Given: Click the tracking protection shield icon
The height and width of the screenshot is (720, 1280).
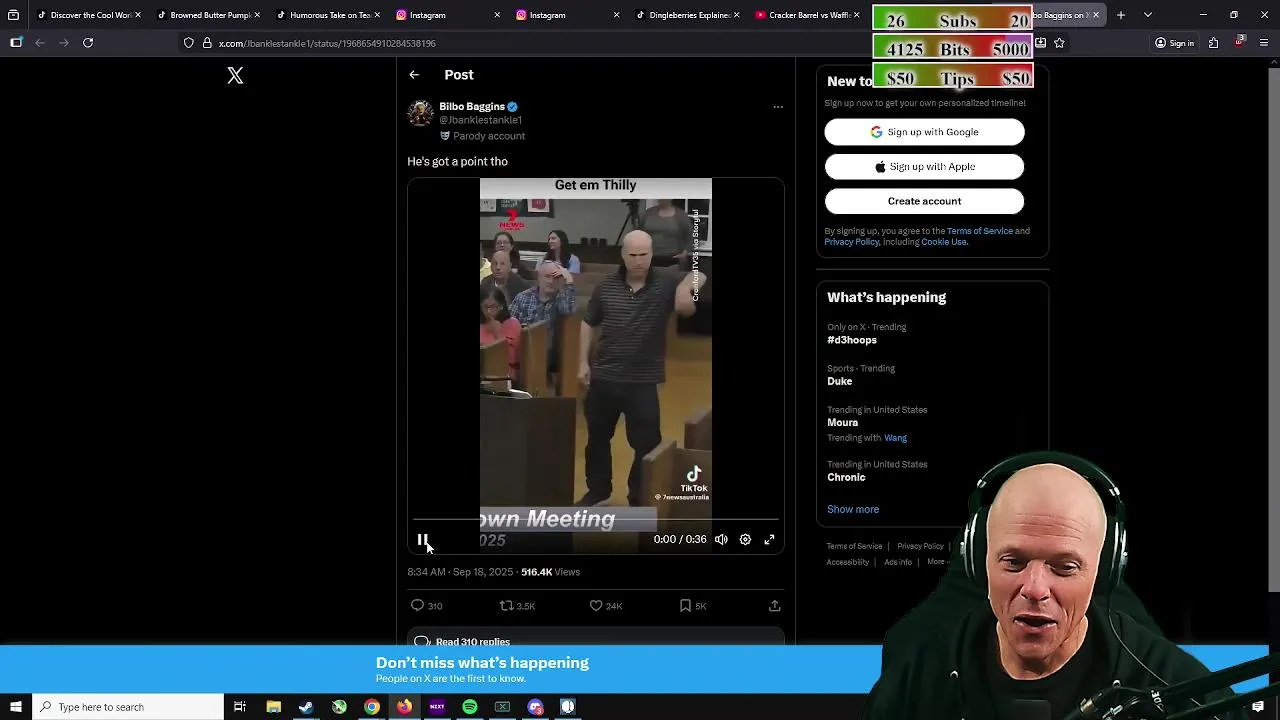Looking at the screenshot, I should tap(188, 43).
